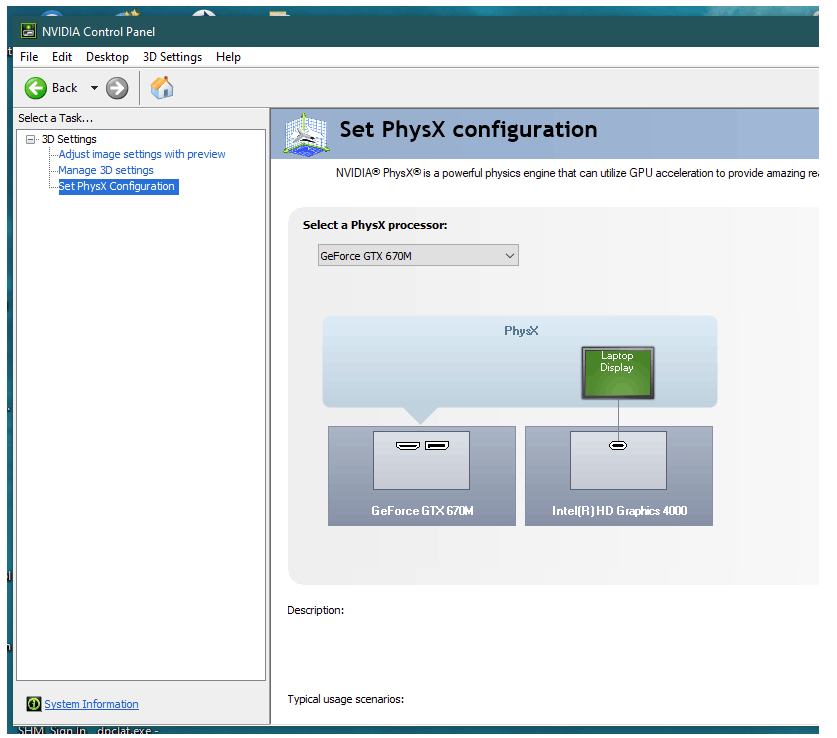The image size is (837, 738).
Task: Open the System Information link
Action: coord(91,704)
